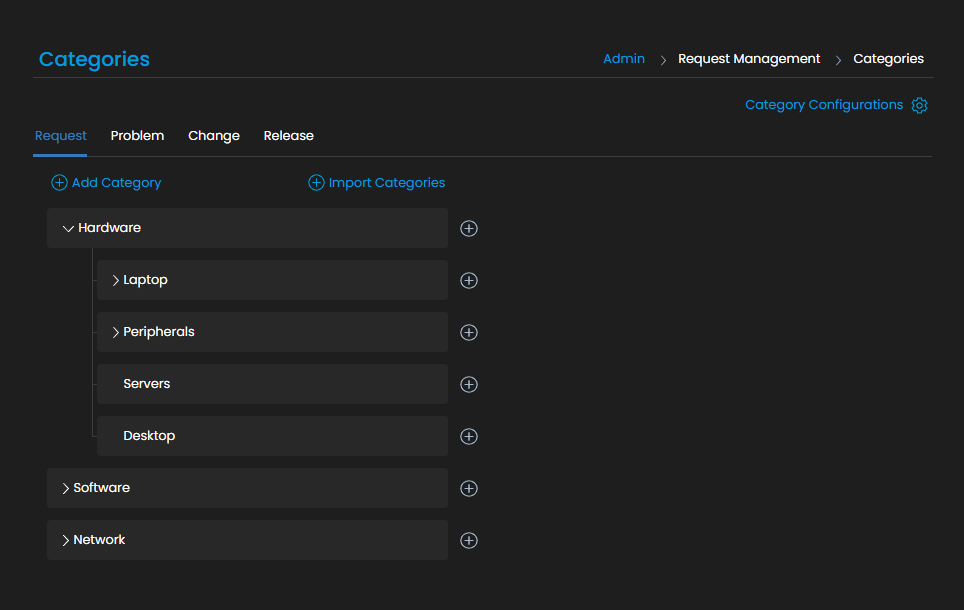Click the plus icon beside Network row
The height and width of the screenshot is (610, 964).
(x=468, y=540)
